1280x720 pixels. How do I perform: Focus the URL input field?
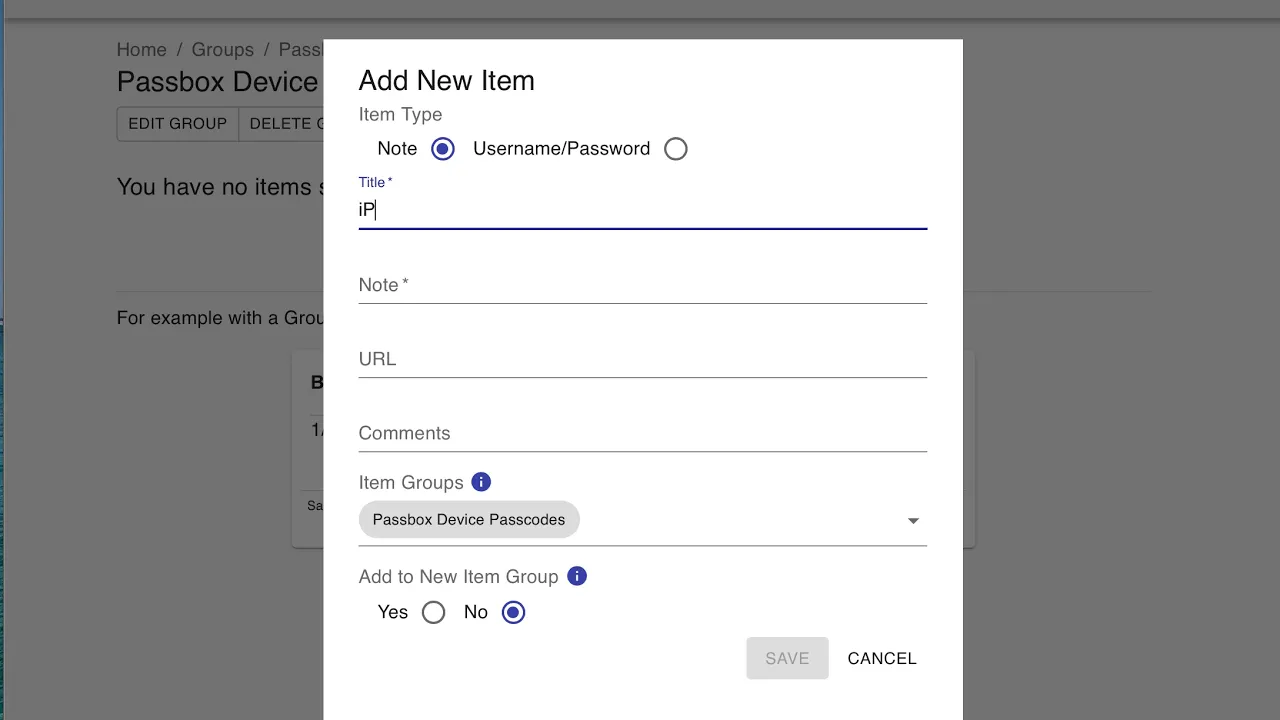point(642,360)
